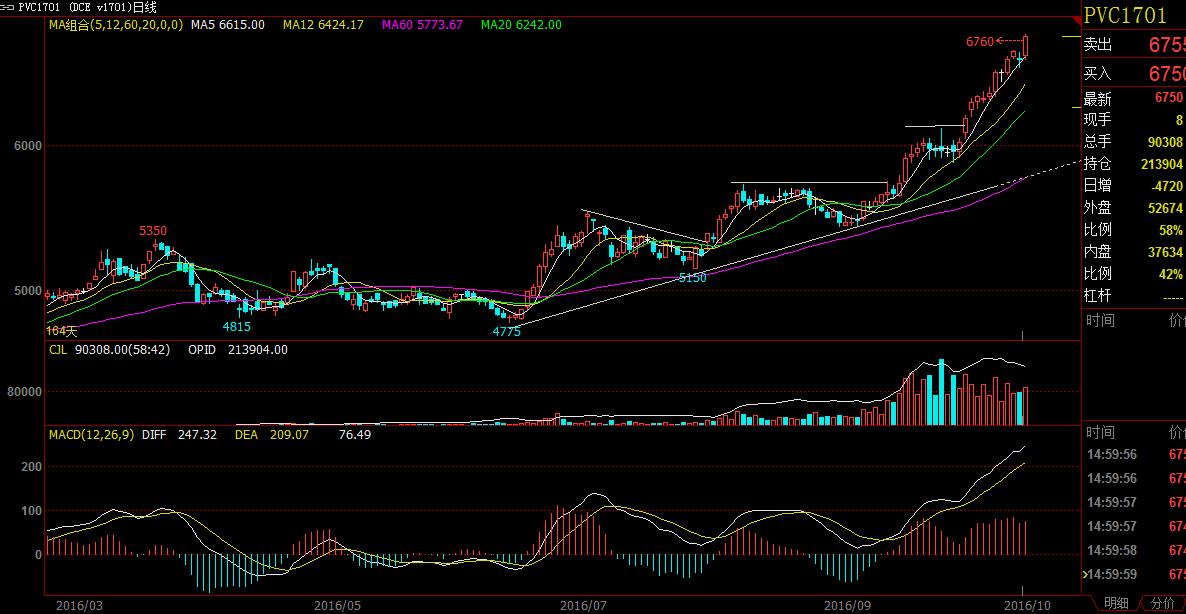Click the 外盘 52674 row
This screenshot has width=1186, height=614.
click(x=1134, y=208)
